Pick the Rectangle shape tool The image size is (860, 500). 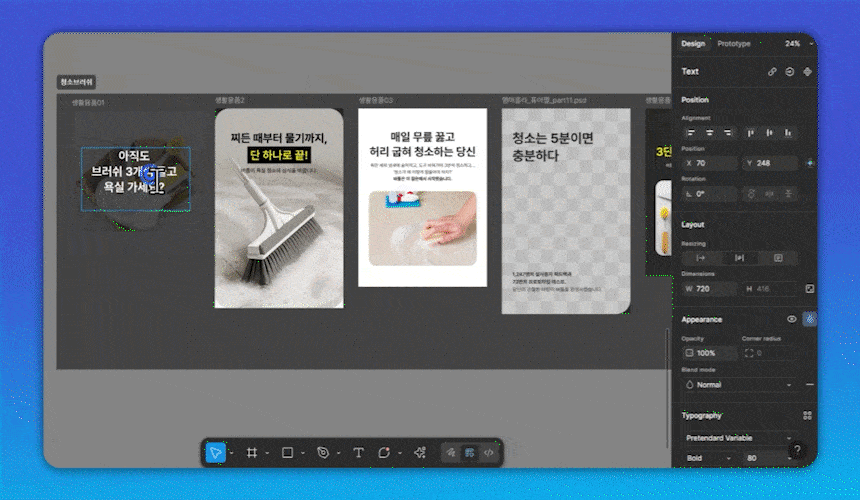click(287, 453)
